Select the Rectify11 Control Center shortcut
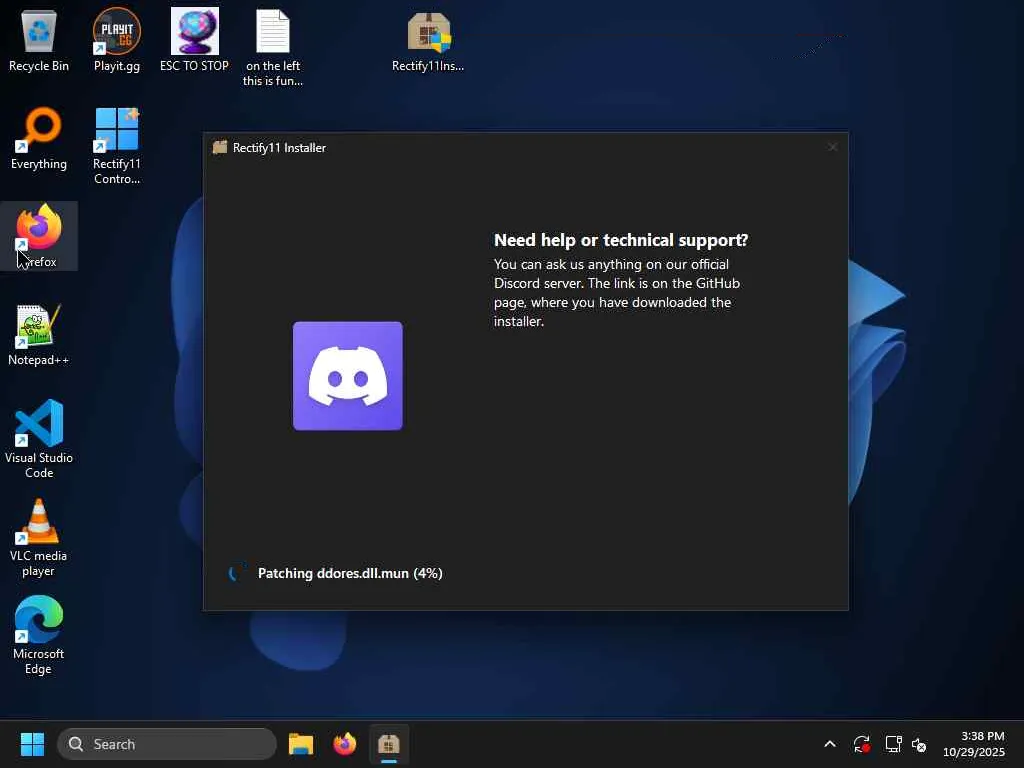The image size is (1024, 768). (117, 146)
